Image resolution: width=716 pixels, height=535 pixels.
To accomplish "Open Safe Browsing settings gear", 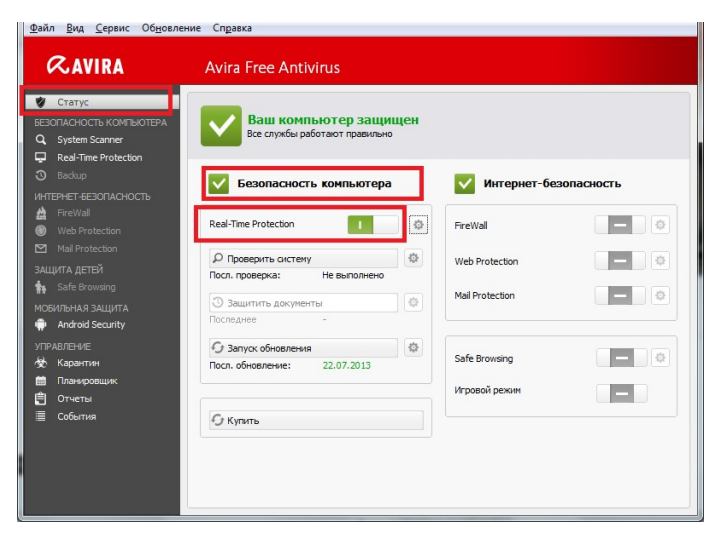I will tap(660, 357).
